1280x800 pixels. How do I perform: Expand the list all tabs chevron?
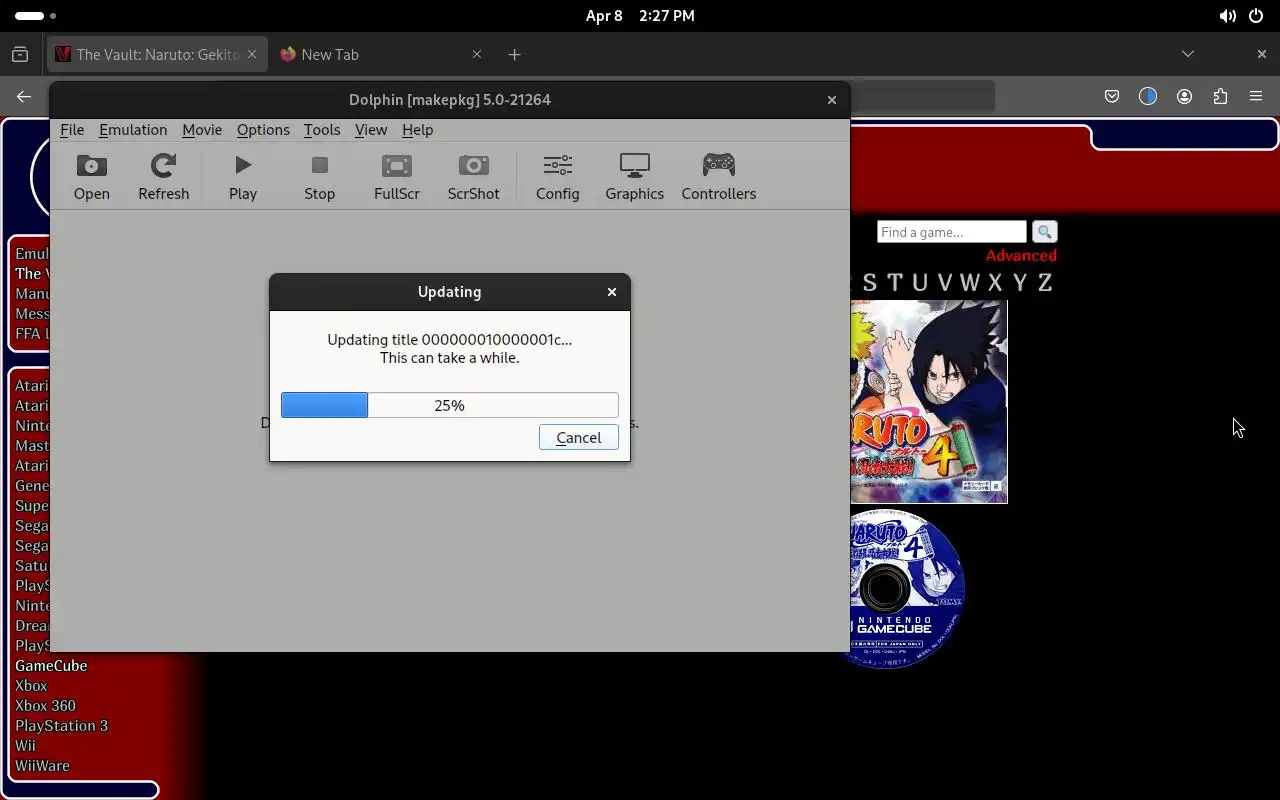pos(1188,54)
